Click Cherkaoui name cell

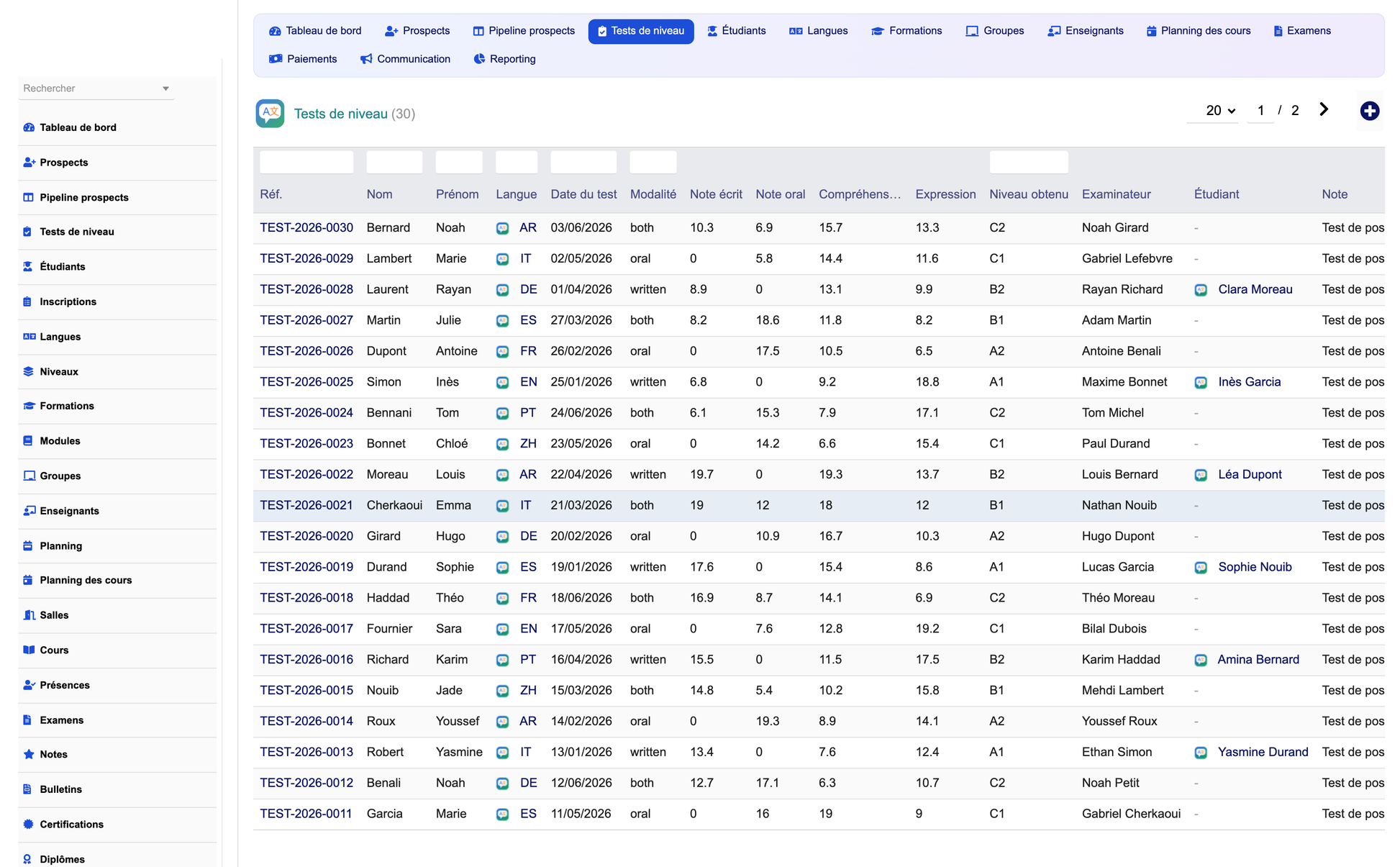[394, 506]
